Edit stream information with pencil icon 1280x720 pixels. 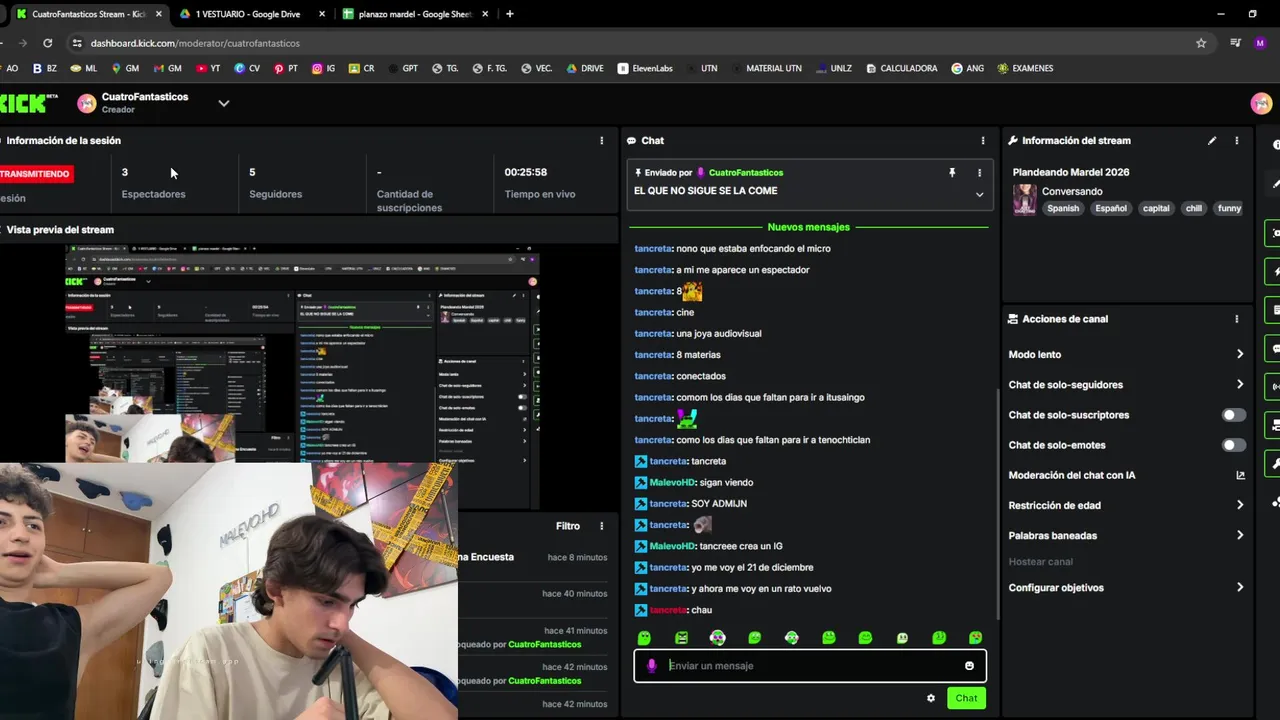point(1212,141)
